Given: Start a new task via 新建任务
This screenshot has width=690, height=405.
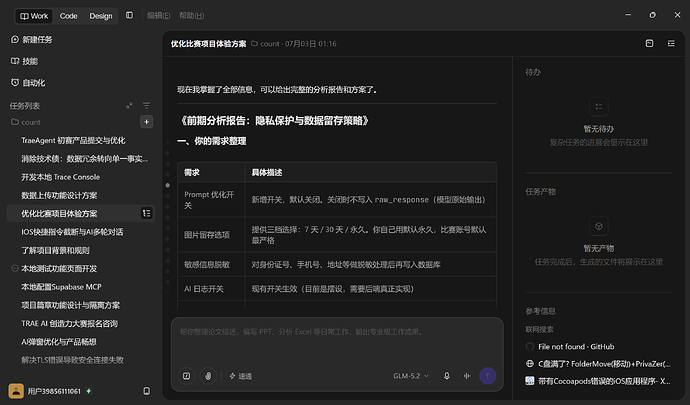Looking at the screenshot, I should [x=31, y=40].
